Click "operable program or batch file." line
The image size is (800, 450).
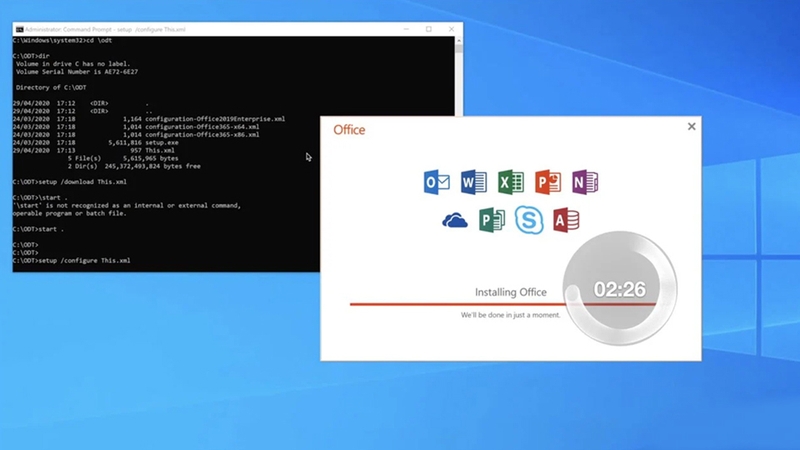69,214
